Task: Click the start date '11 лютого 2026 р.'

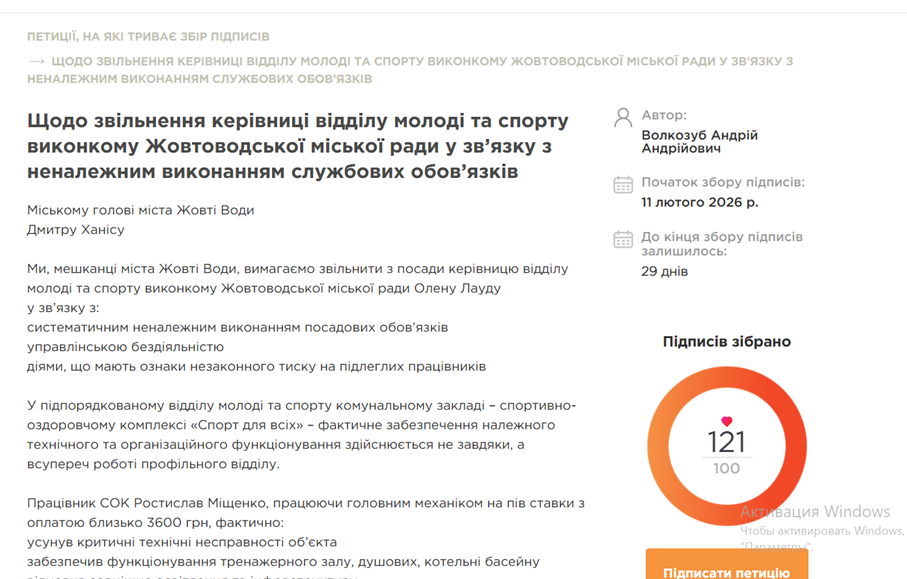Action: coord(699,202)
